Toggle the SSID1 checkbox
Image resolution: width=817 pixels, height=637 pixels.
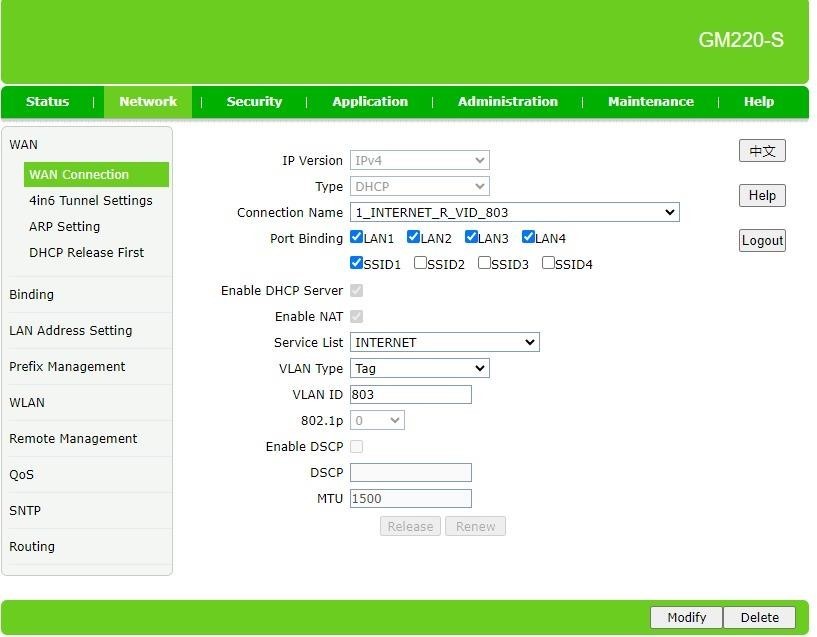click(x=357, y=264)
